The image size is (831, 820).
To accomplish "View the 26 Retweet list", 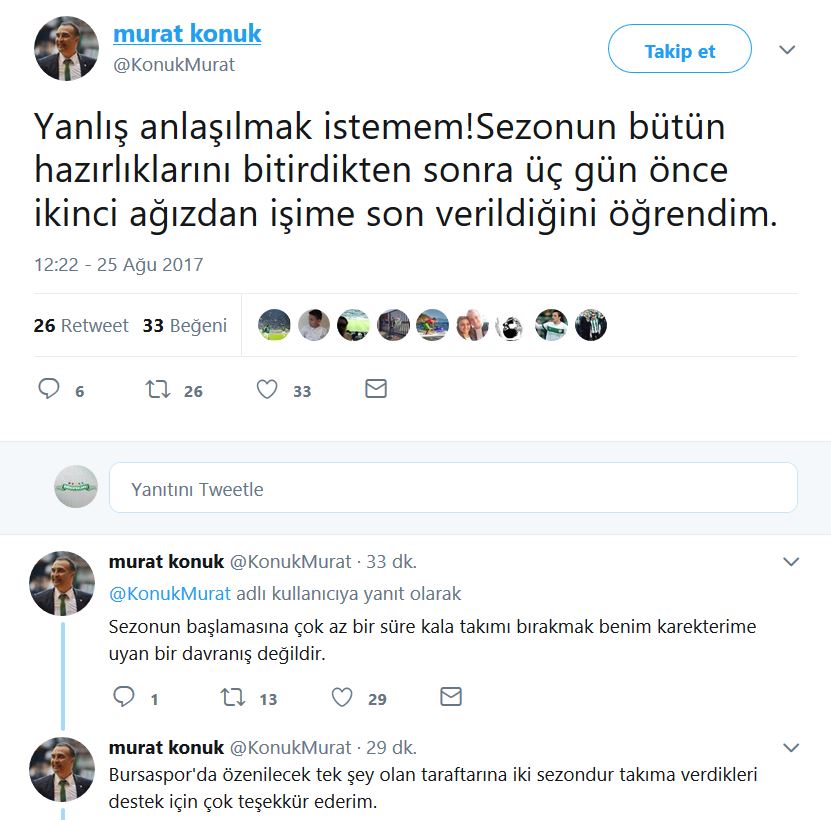I will 81,325.
